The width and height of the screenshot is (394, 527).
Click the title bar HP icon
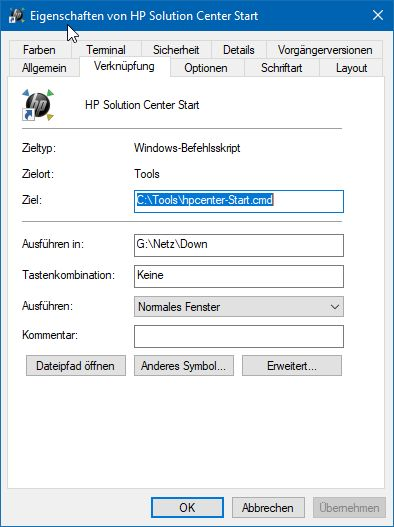pos(16,15)
